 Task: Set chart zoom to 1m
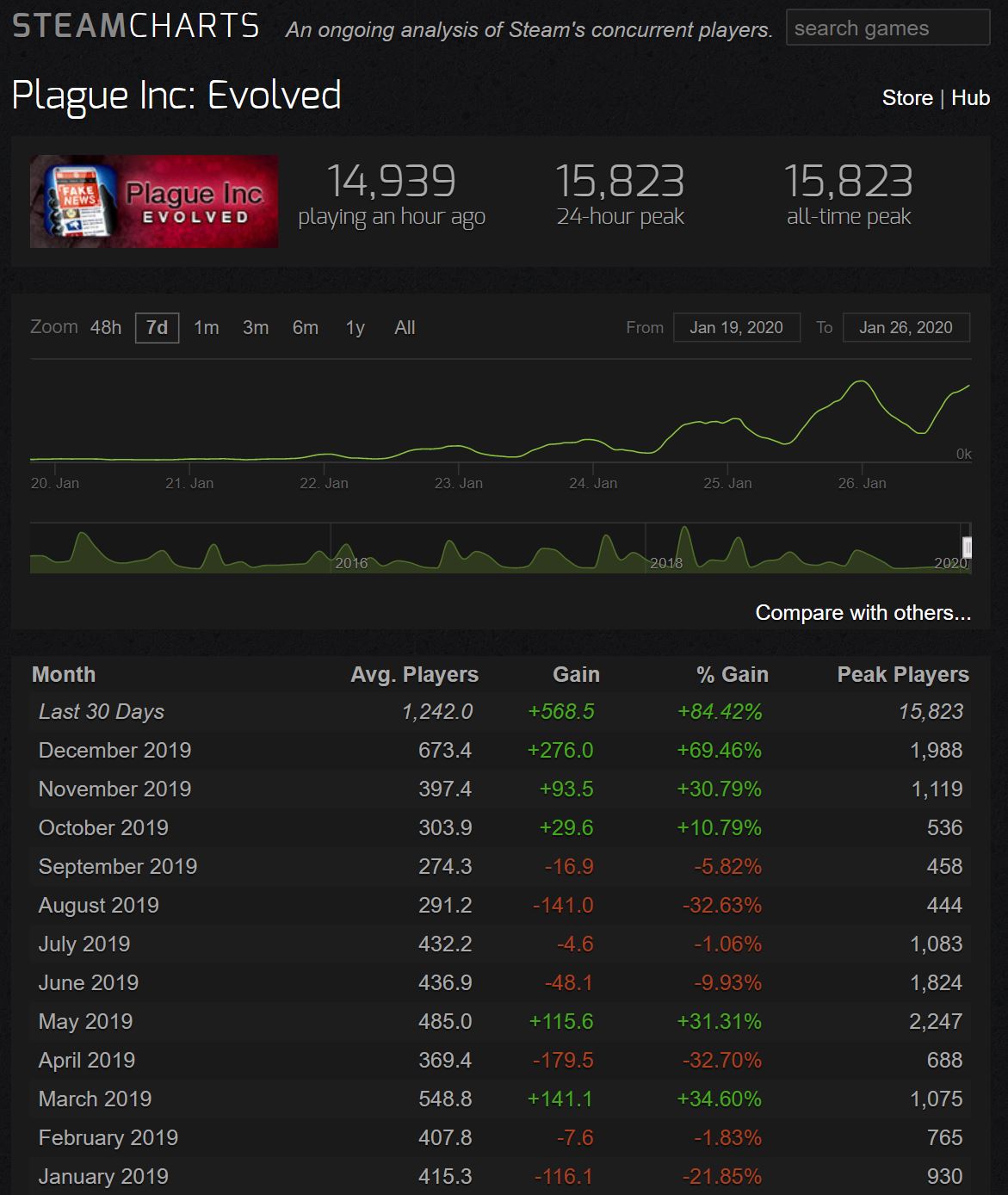point(207,327)
